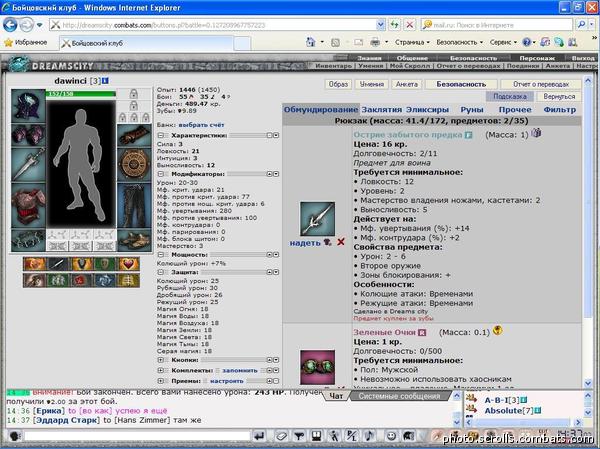This screenshot has height=449, width=600.
Task: Click the smiley face icon in chat toolbar
Action: coord(391,436)
